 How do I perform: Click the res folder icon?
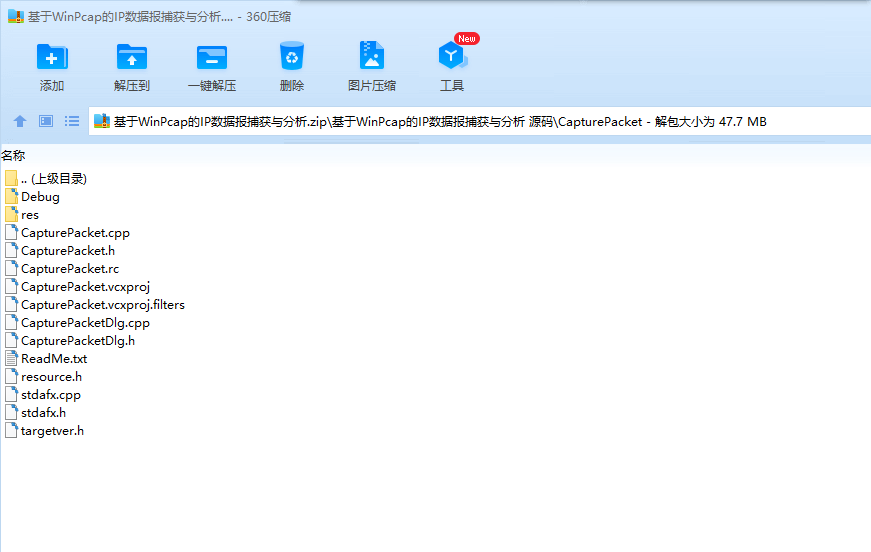pos(11,214)
